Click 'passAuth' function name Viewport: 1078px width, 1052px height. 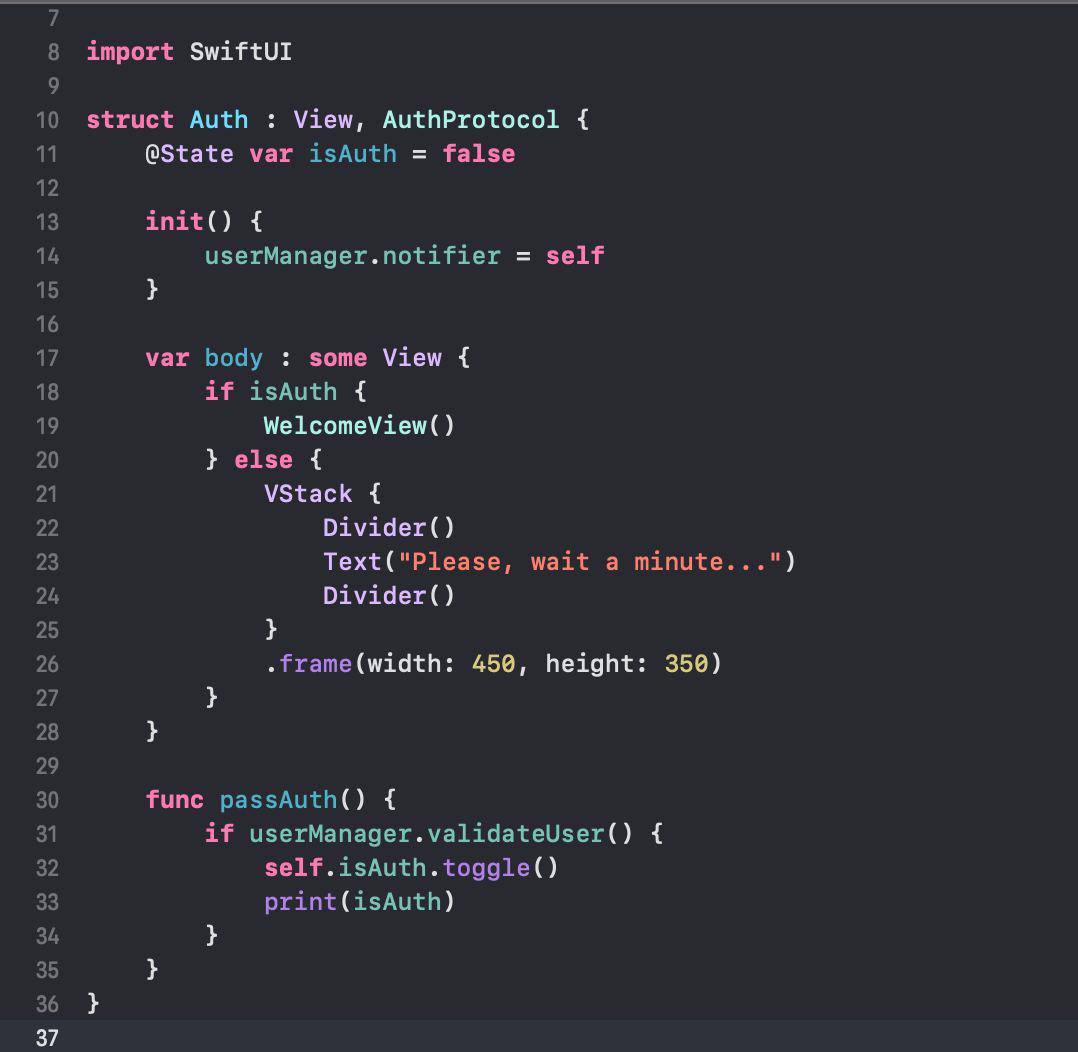pyautogui.click(x=278, y=800)
